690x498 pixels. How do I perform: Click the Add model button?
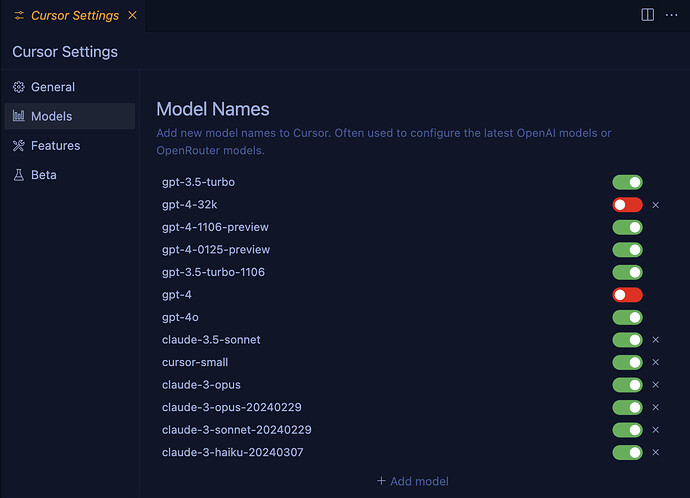(x=413, y=481)
